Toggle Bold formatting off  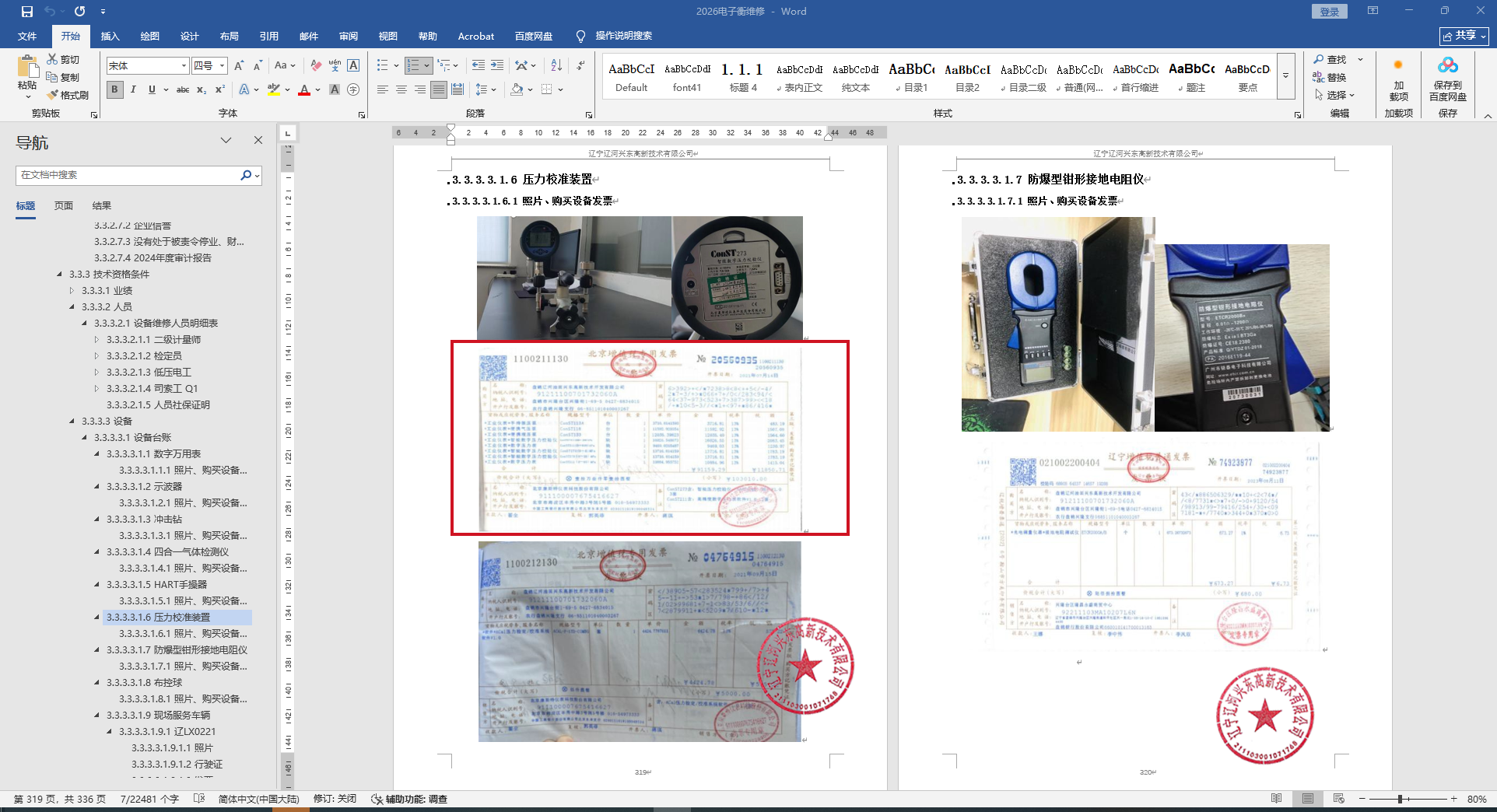114,89
